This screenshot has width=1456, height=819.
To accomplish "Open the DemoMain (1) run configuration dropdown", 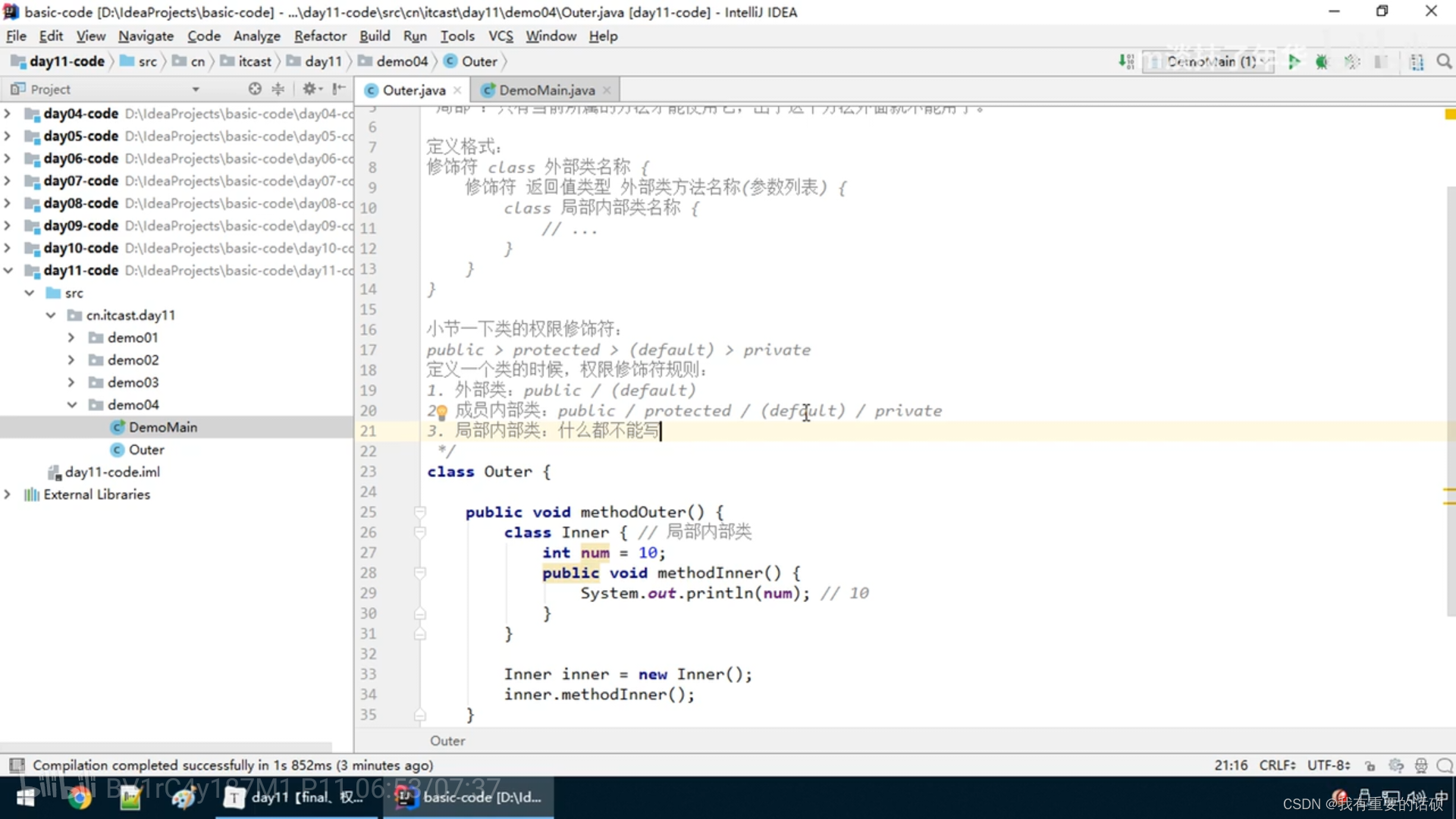I will point(1209,61).
